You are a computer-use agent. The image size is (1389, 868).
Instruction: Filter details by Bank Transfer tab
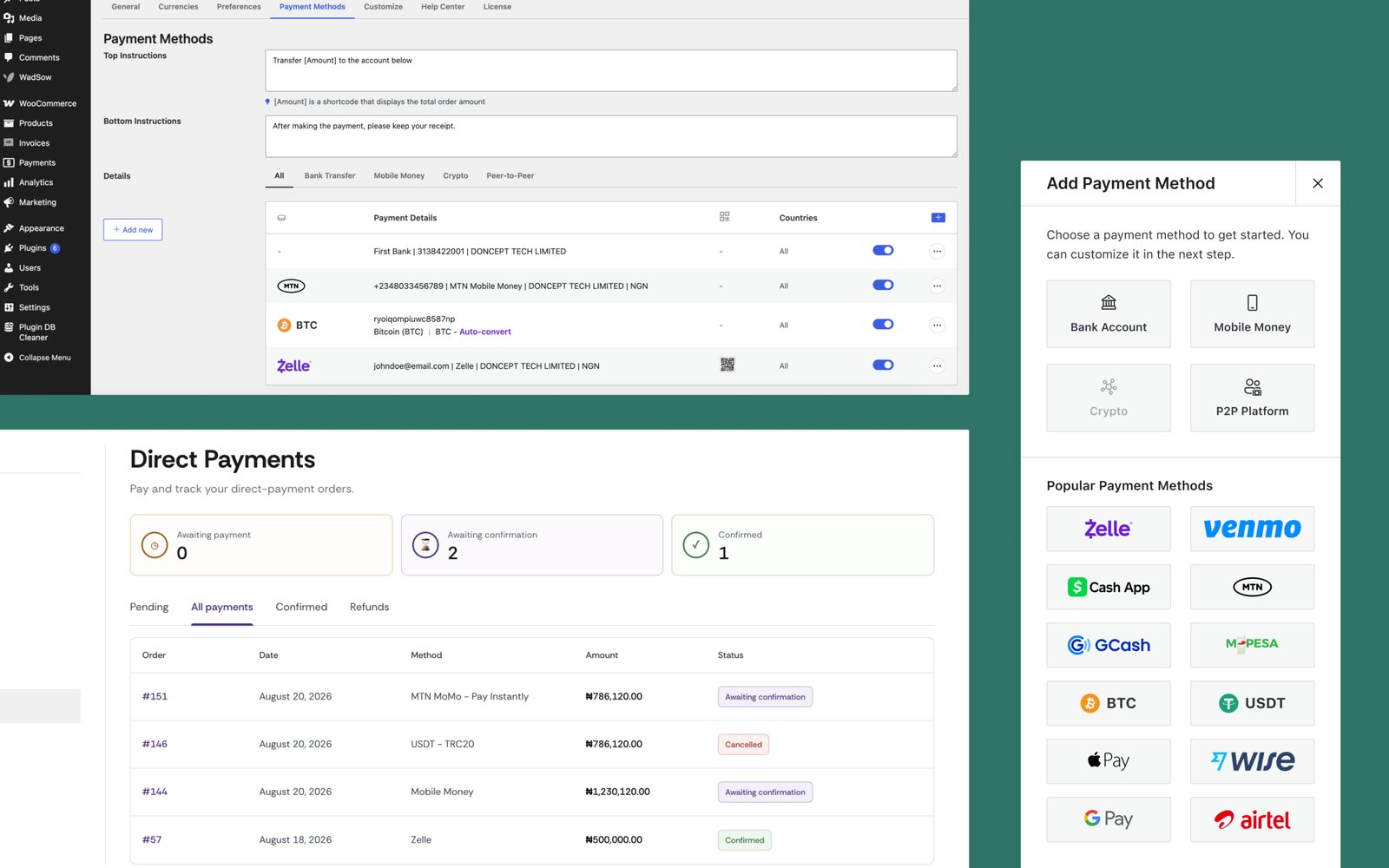[330, 175]
